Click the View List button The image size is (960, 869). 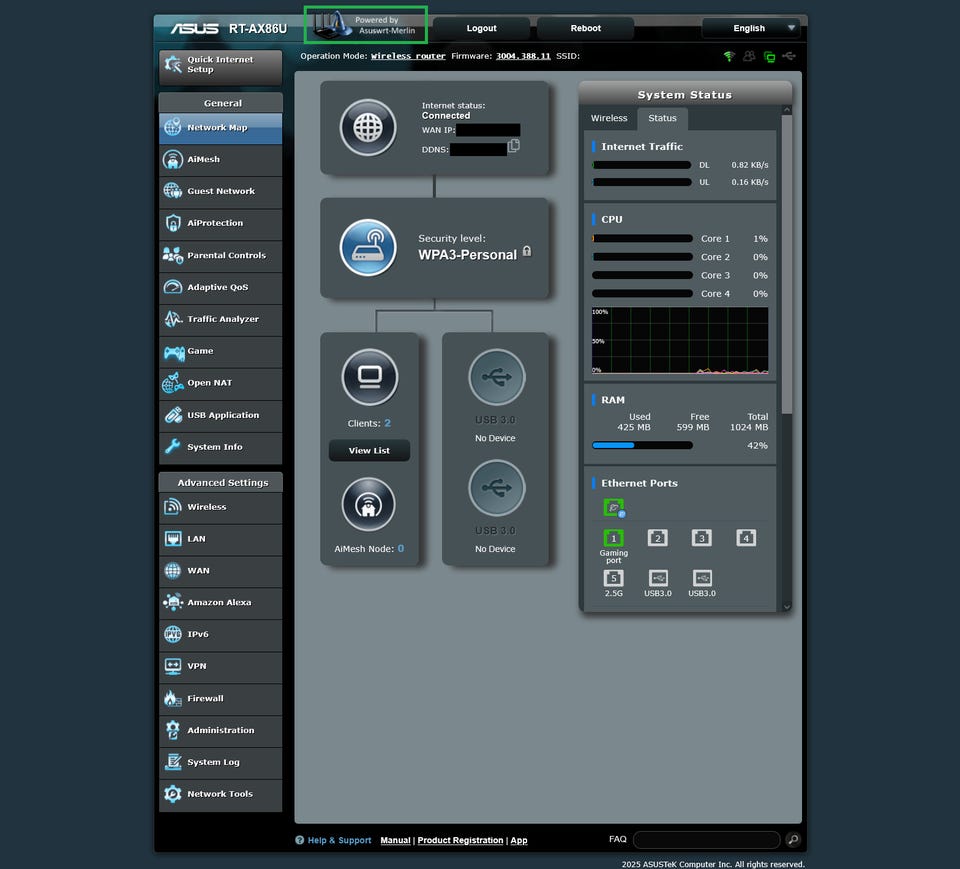coord(369,451)
